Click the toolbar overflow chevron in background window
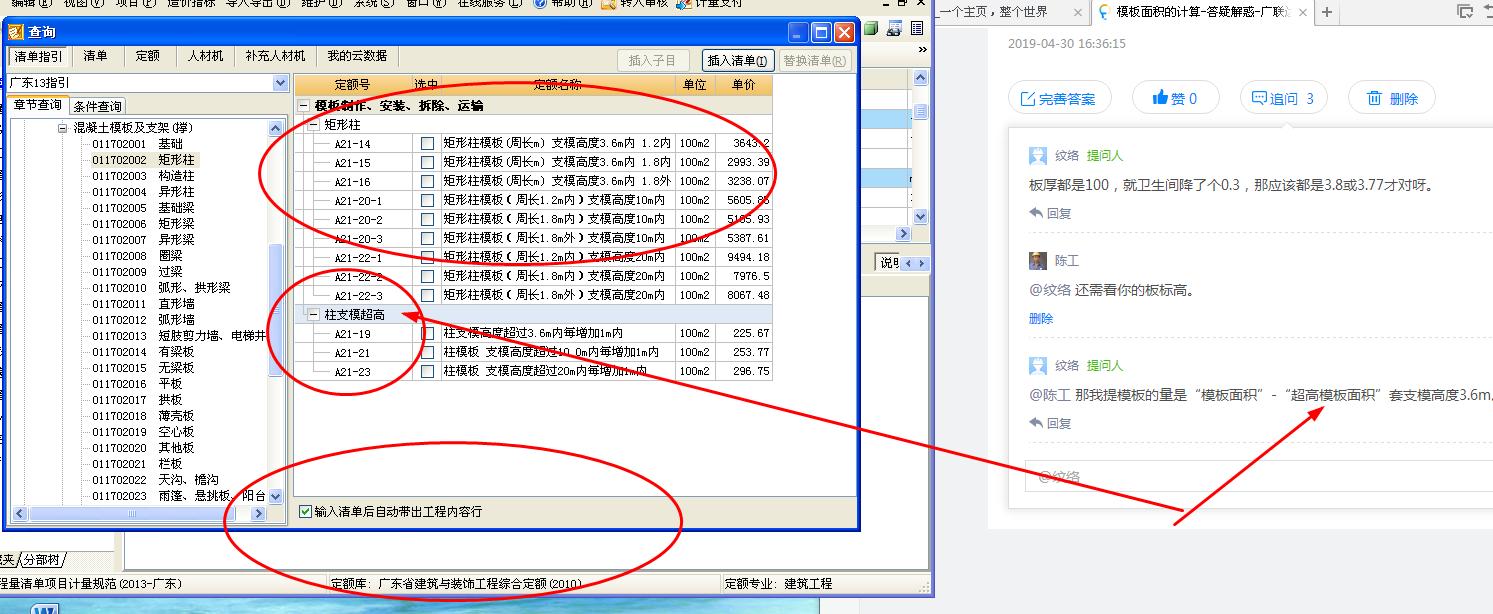 coord(923,49)
